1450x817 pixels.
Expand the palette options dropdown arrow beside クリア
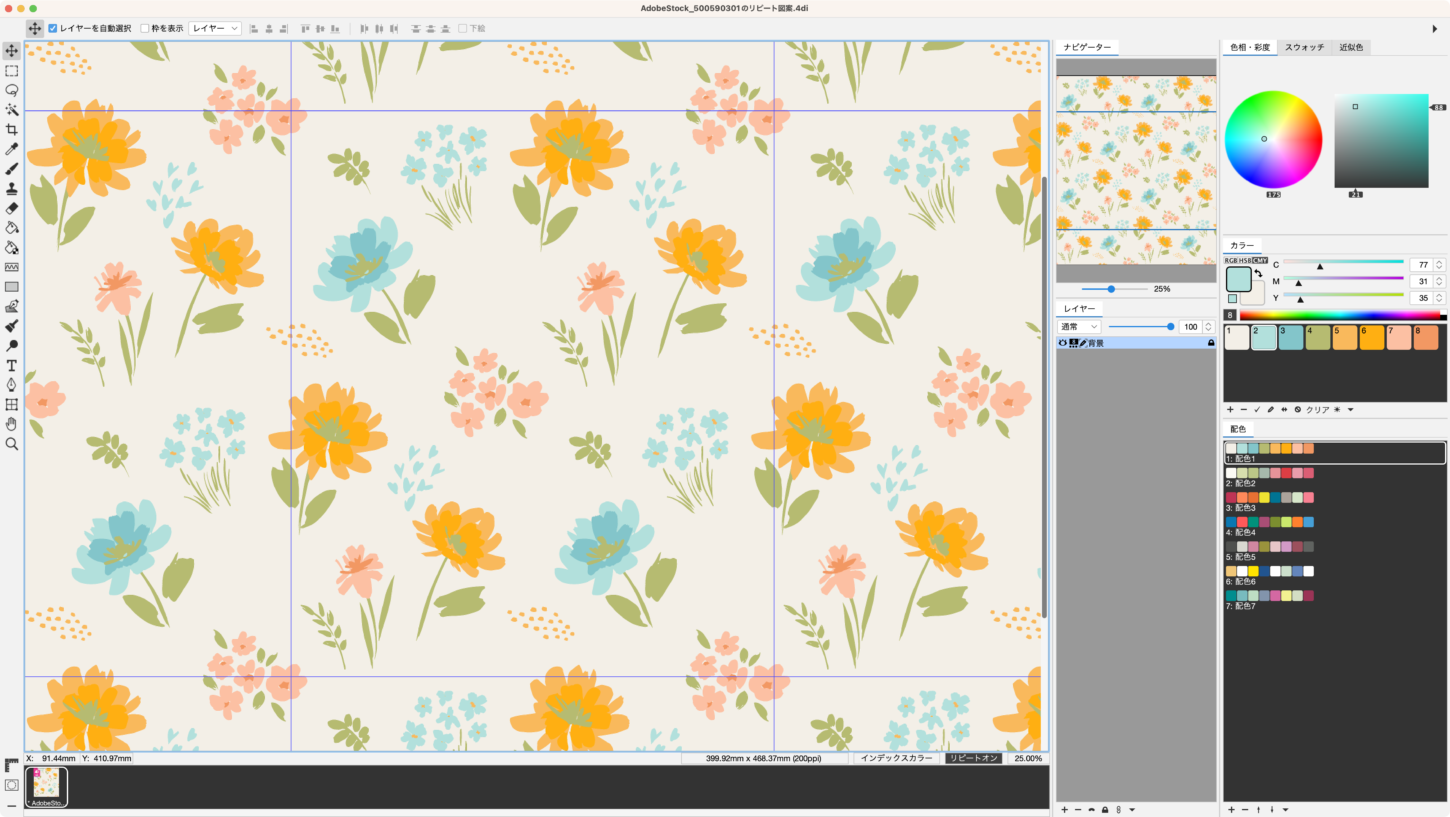pyautogui.click(x=1350, y=410)
